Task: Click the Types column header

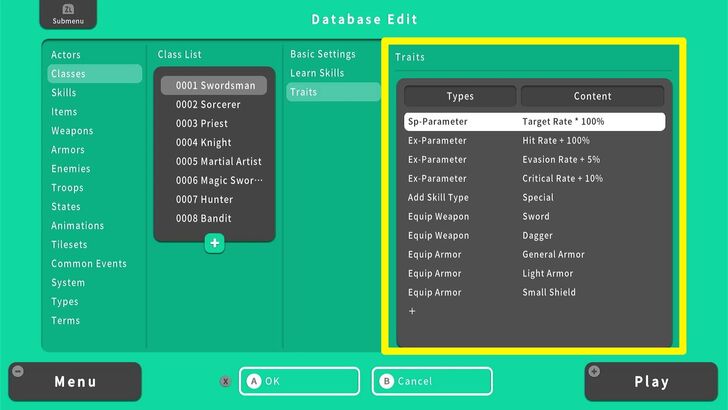Action: coord(460,96)
